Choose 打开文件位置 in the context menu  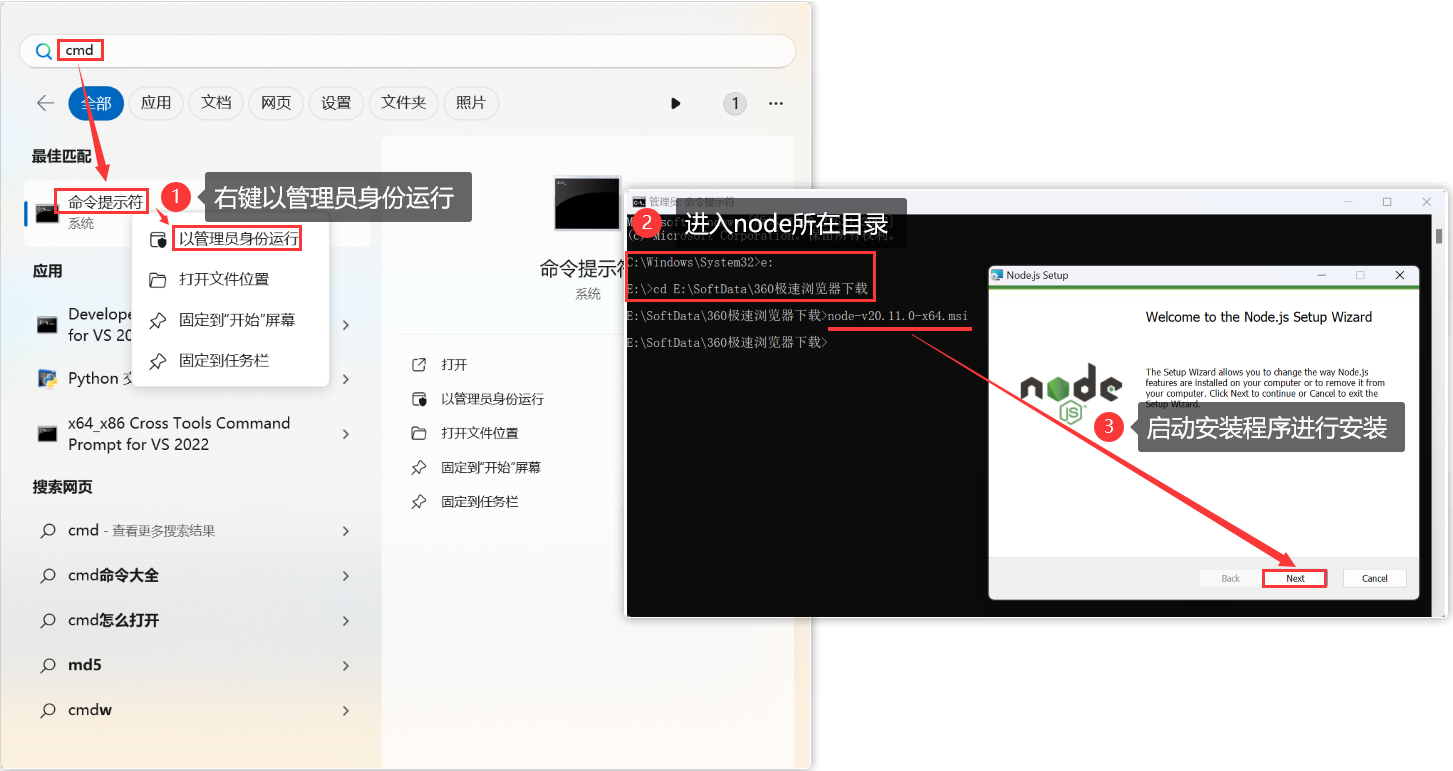[230, 279]
